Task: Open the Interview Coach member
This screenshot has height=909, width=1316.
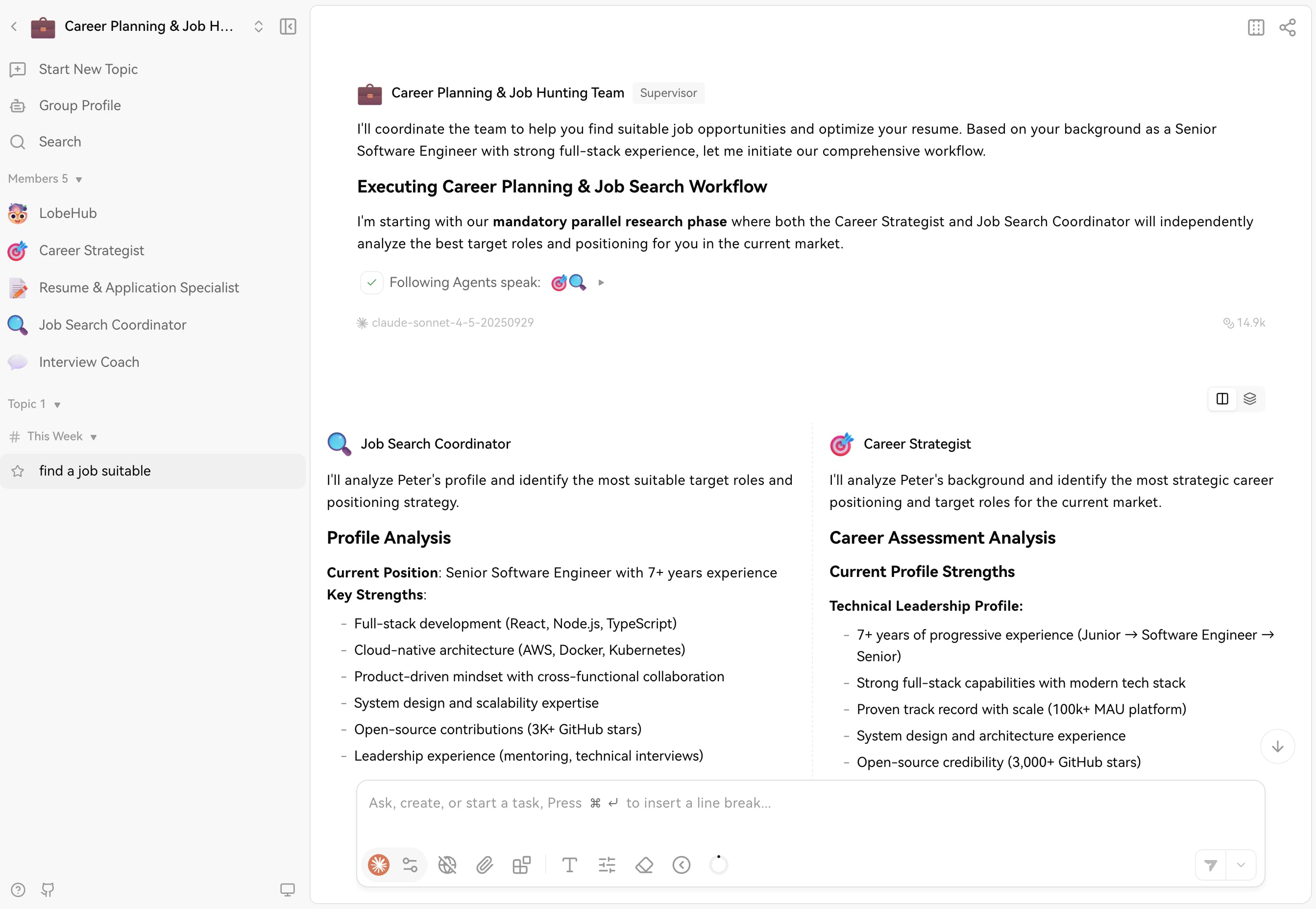Action: coord(89,362)
